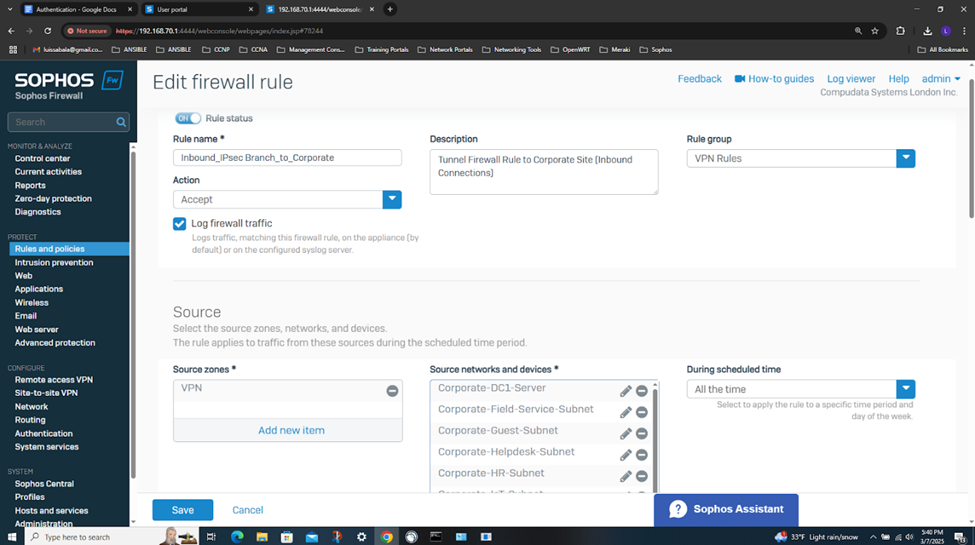Open How-to guides
The image size is (975, 545).
pyautogui.click(x=774, y=79)
